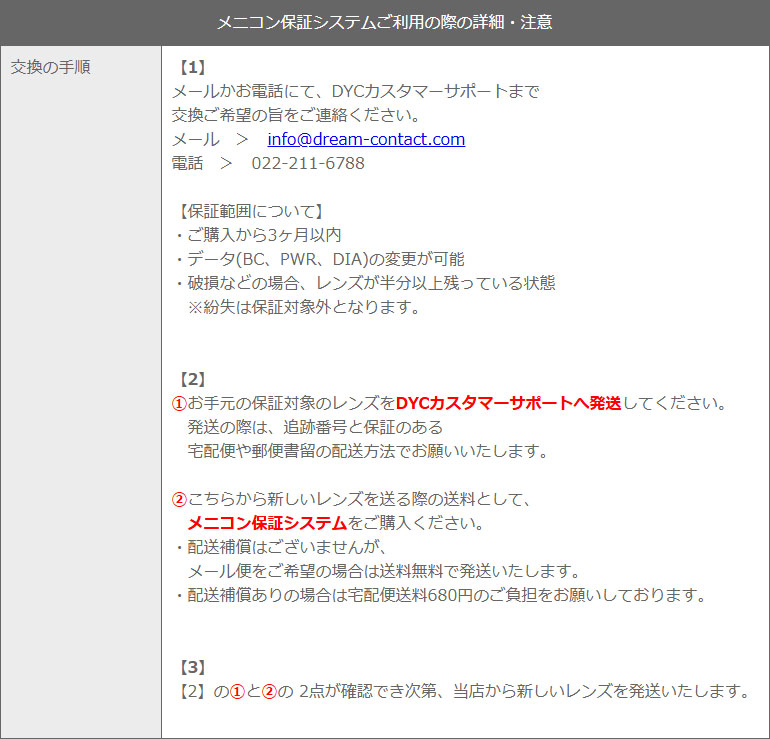Click the text ご購入から3ヶ月以内
770x739 pixels.
[264, 235]
